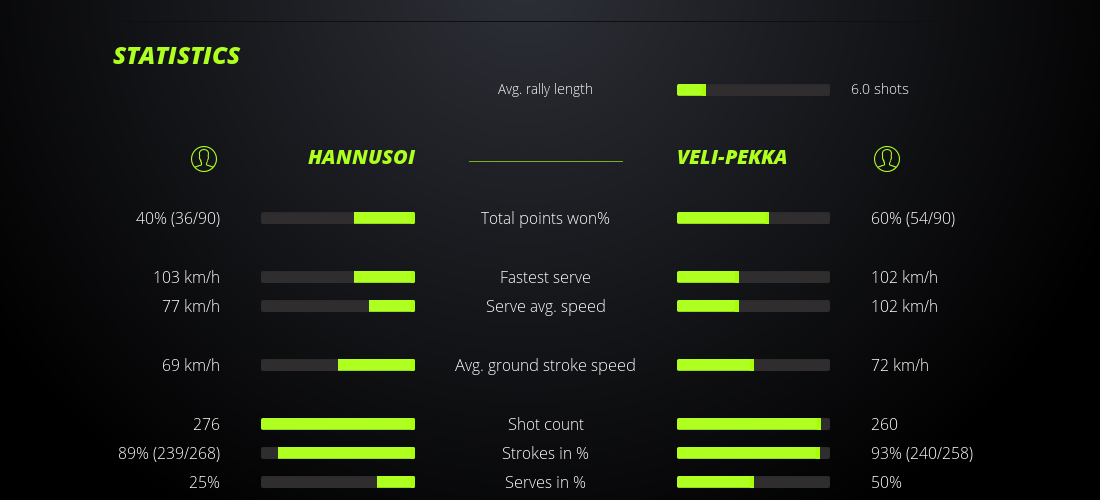Click Veli-Pekka's Shot count bar

tap(753, 424)
